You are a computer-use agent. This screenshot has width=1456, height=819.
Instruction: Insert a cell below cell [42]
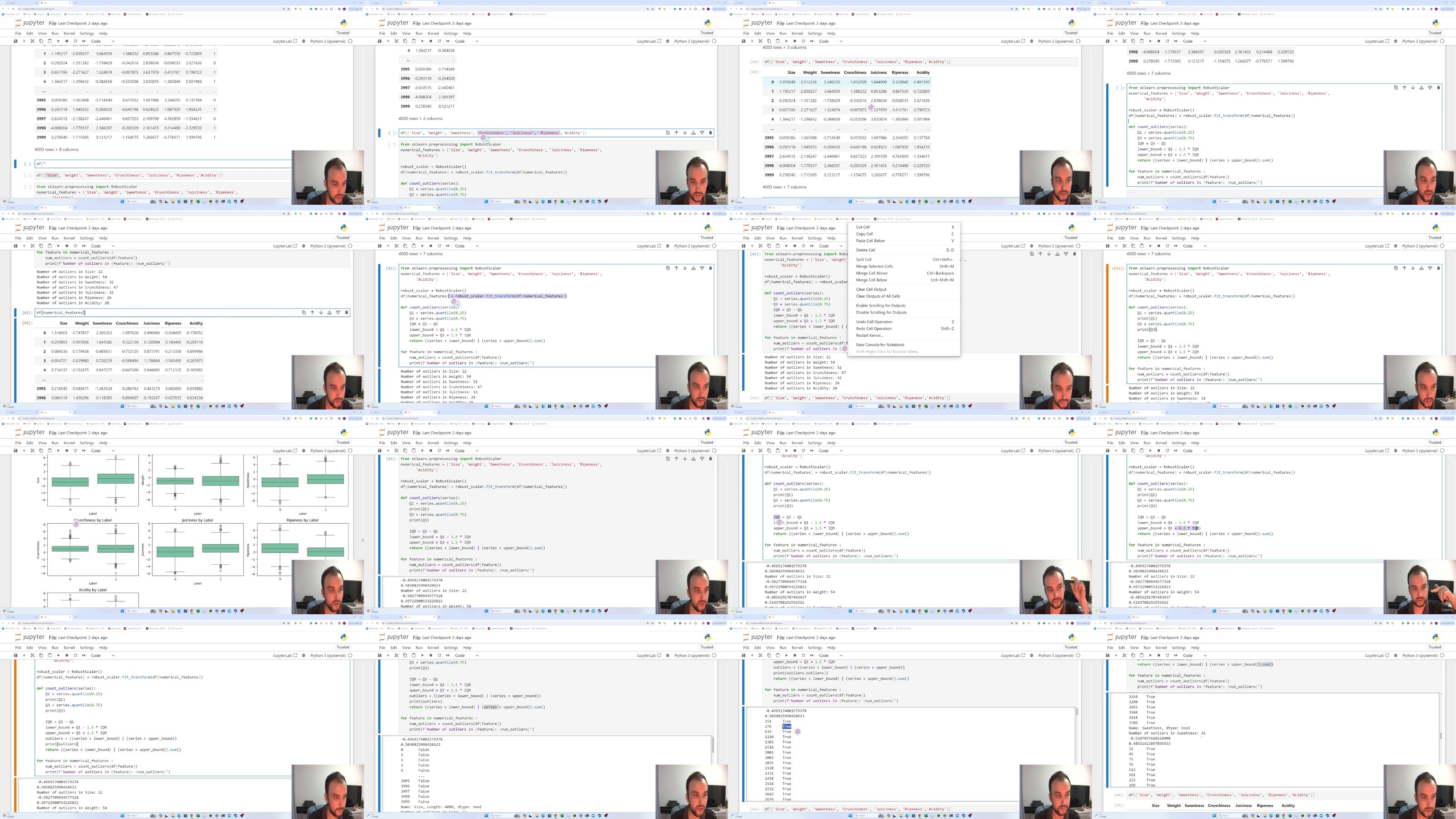(338, 313)
